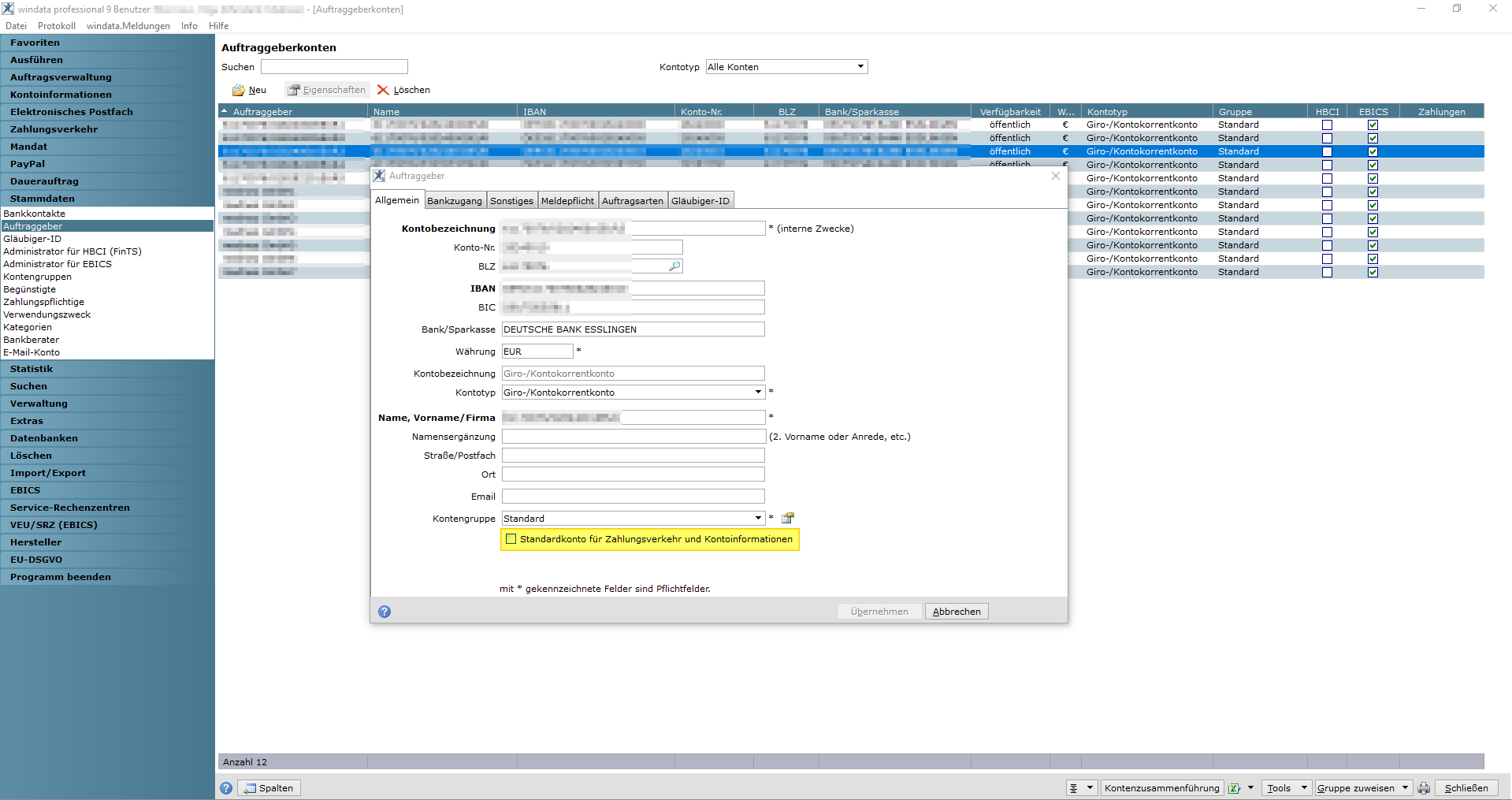
Task: Click the printer icon in the bottom bar
Action: (1424, 788)
